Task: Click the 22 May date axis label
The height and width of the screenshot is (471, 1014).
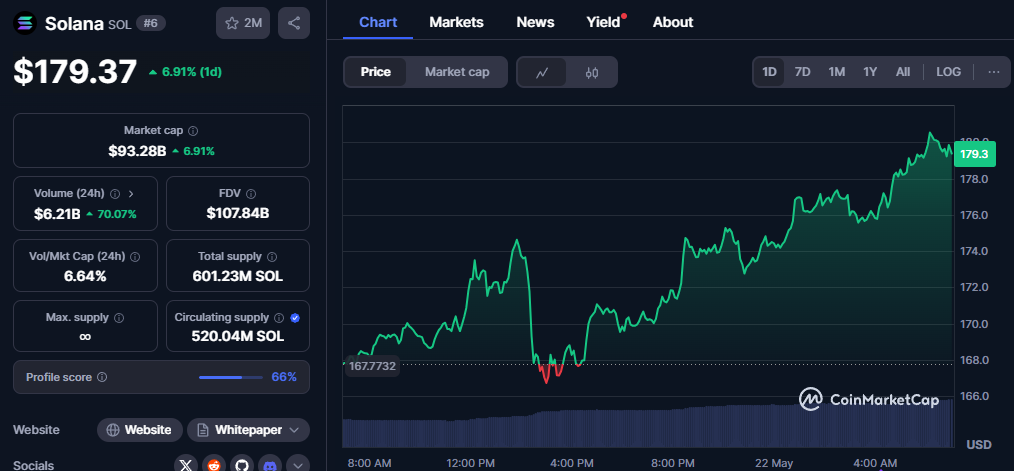Action: click(x=773, y=463)
